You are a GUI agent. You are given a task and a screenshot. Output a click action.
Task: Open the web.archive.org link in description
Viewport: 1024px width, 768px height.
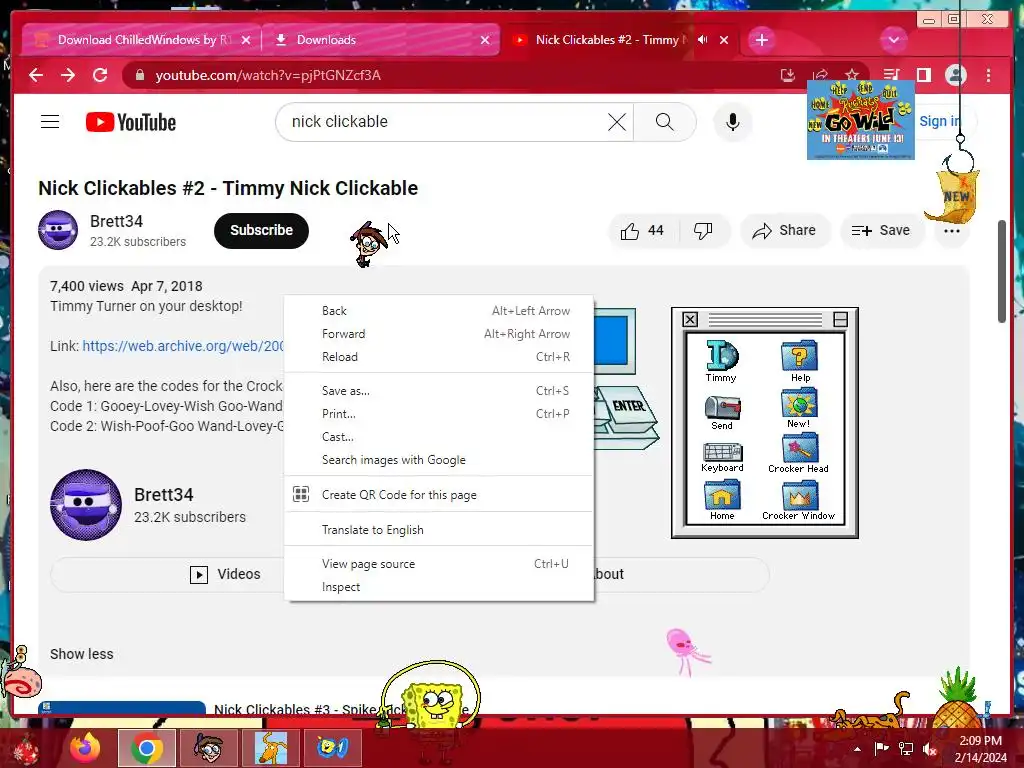[183, 346]
